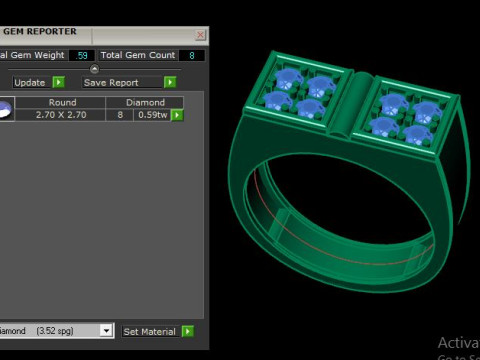480x360 pixels.
Task: Click the green arrow beside Update
Action: [59, 82]
